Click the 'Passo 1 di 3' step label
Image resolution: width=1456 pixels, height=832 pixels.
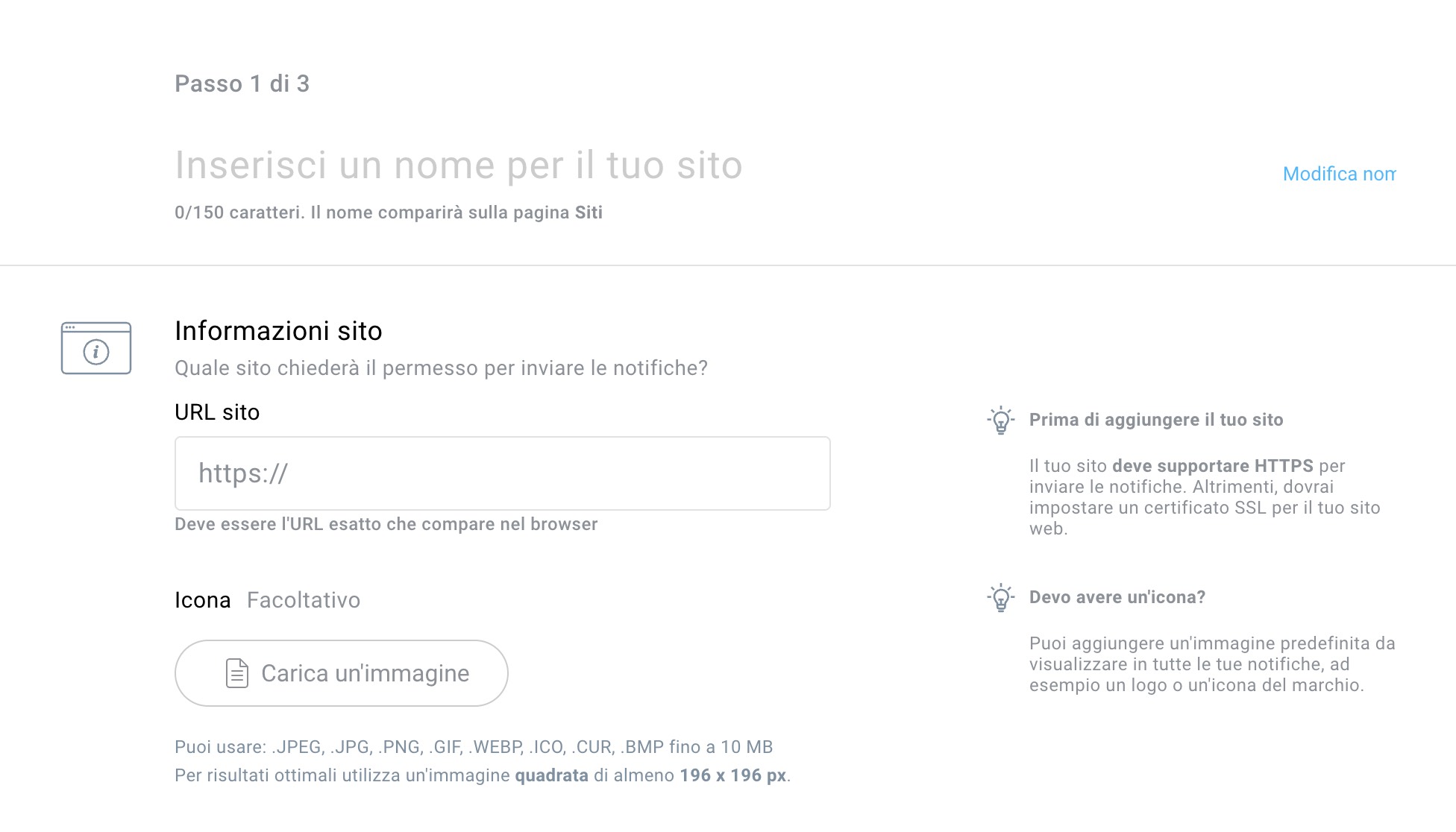242,83
